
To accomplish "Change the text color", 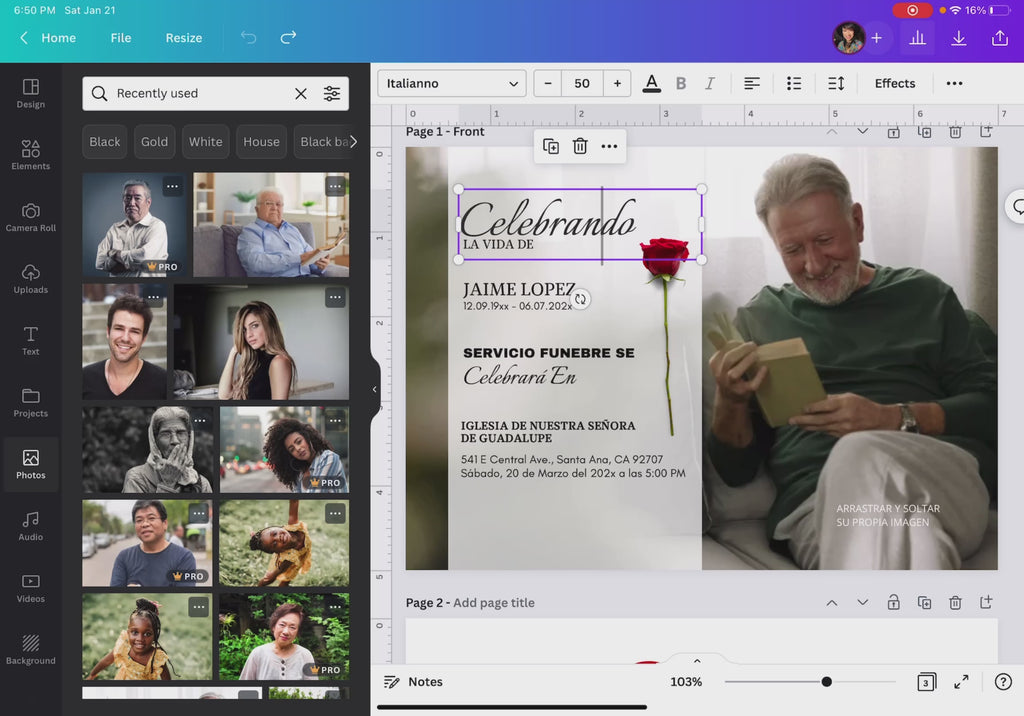I will point(651,83).
